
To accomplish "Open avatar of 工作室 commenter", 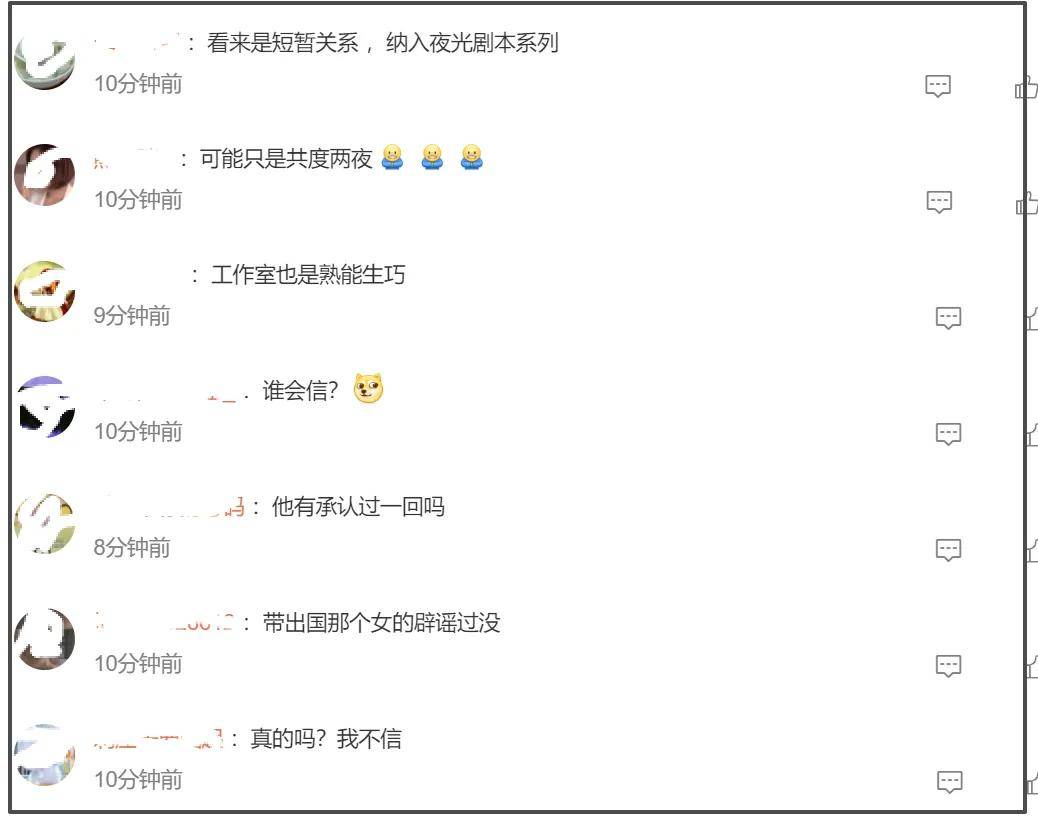I will 44,291.
